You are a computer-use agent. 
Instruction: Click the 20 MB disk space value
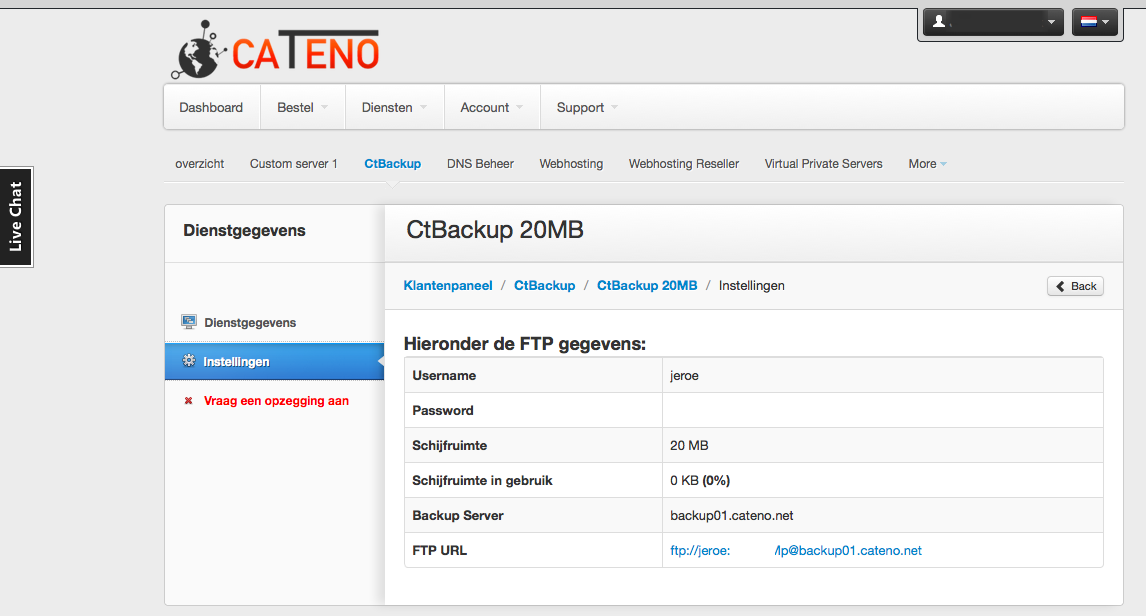coord(689,446)
